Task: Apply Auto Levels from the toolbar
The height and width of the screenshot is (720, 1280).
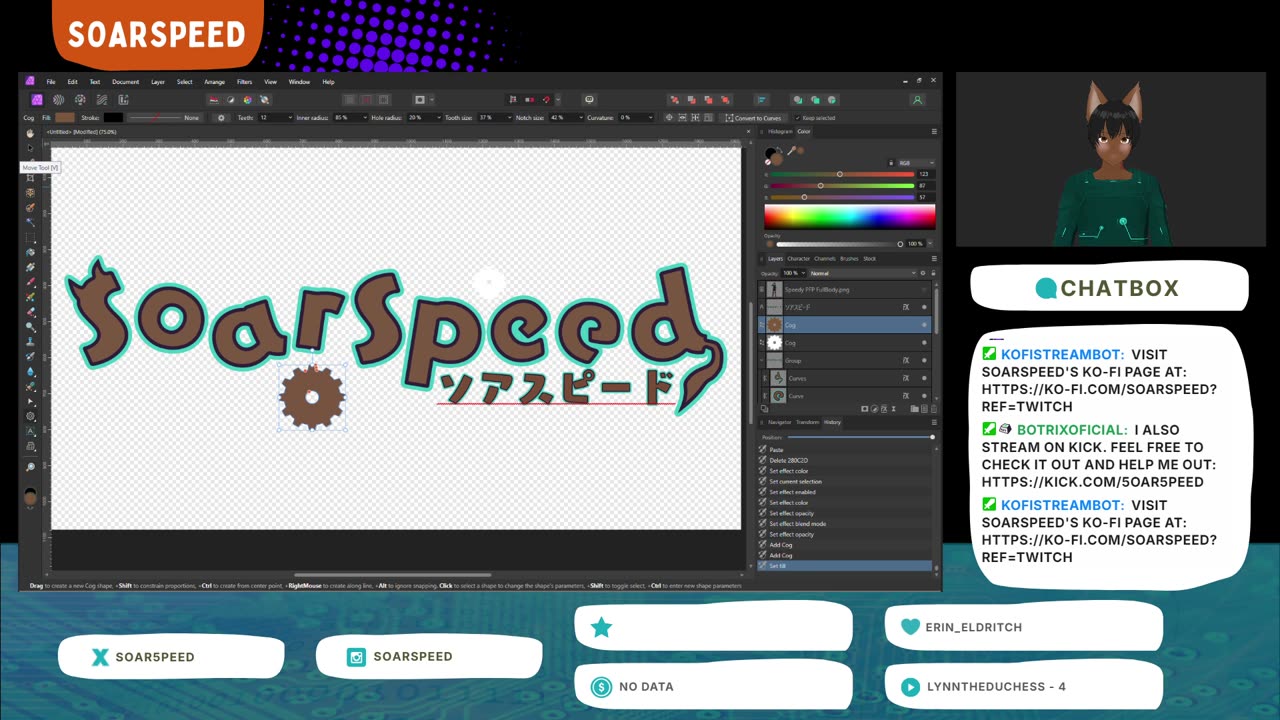Action: point(214,100)
